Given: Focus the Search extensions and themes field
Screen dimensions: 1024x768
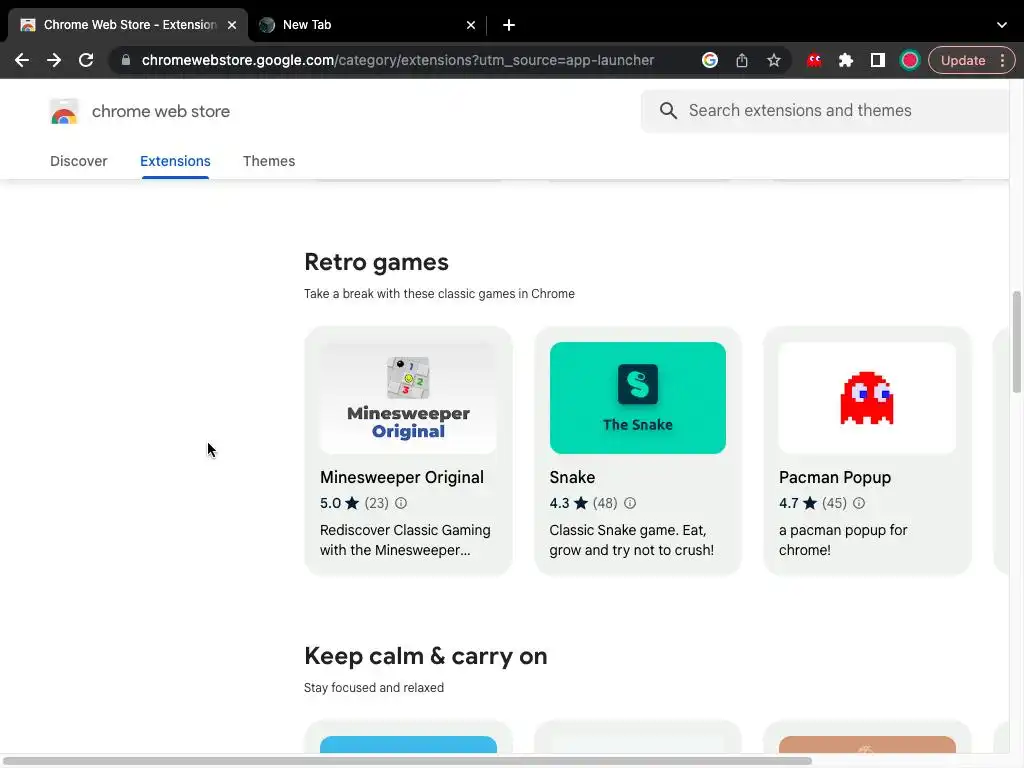Looking at the screenshot, I should (826, 110).
